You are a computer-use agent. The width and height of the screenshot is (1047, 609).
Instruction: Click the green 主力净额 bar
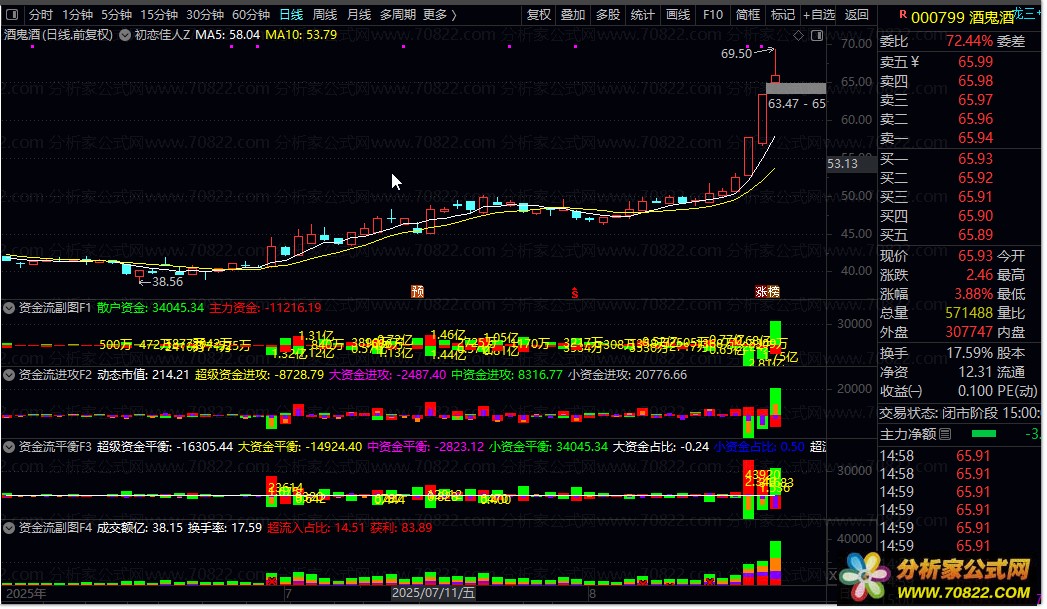click(983, 435)
